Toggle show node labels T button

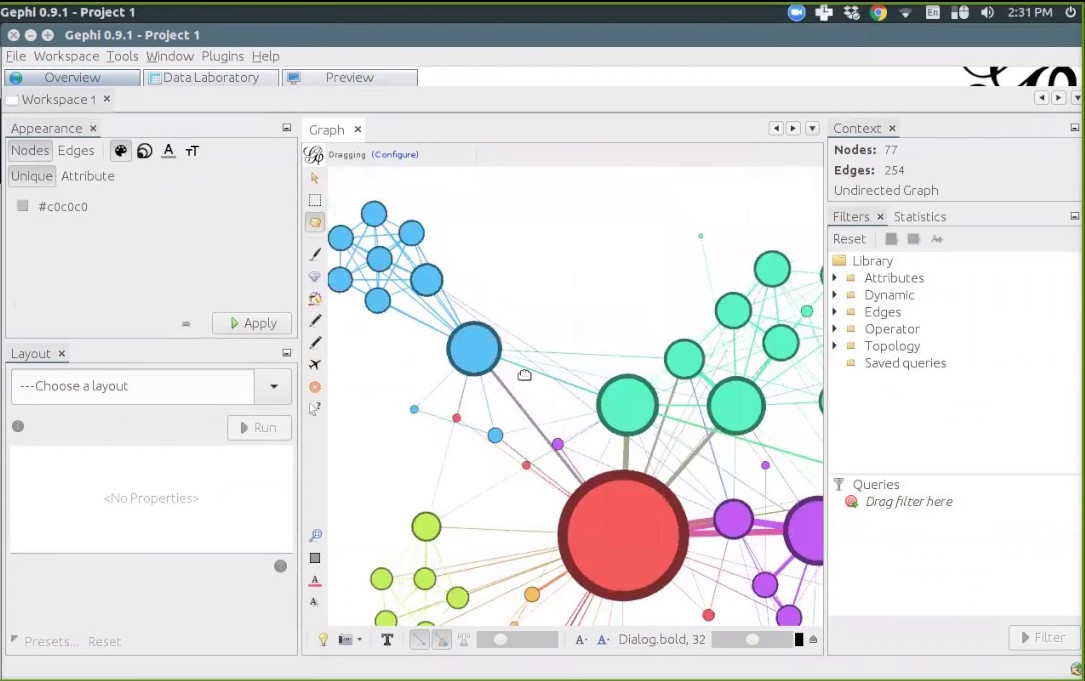coord(387,639)
